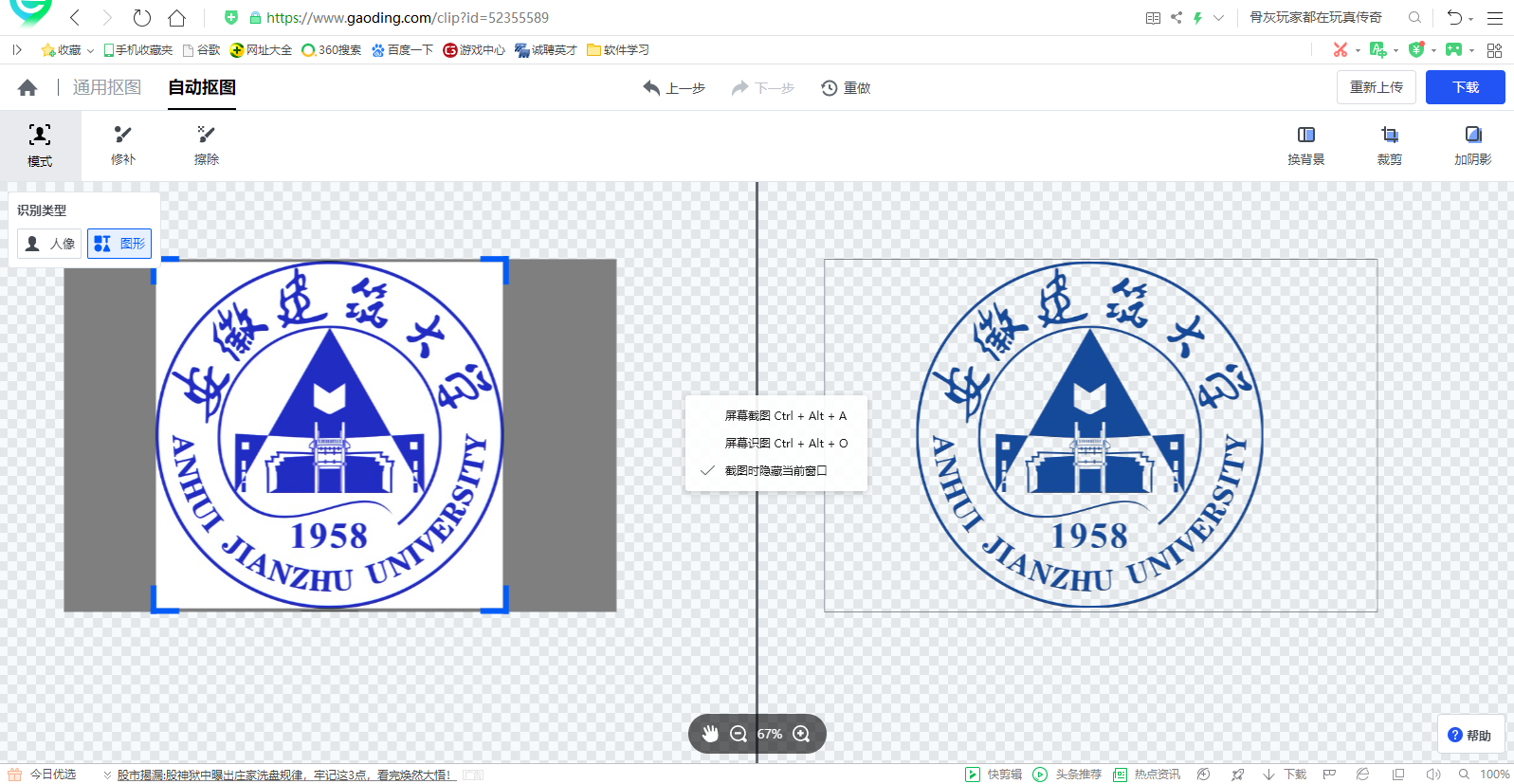
Task: Share page using share icon
Action: tap(1176, 17)
